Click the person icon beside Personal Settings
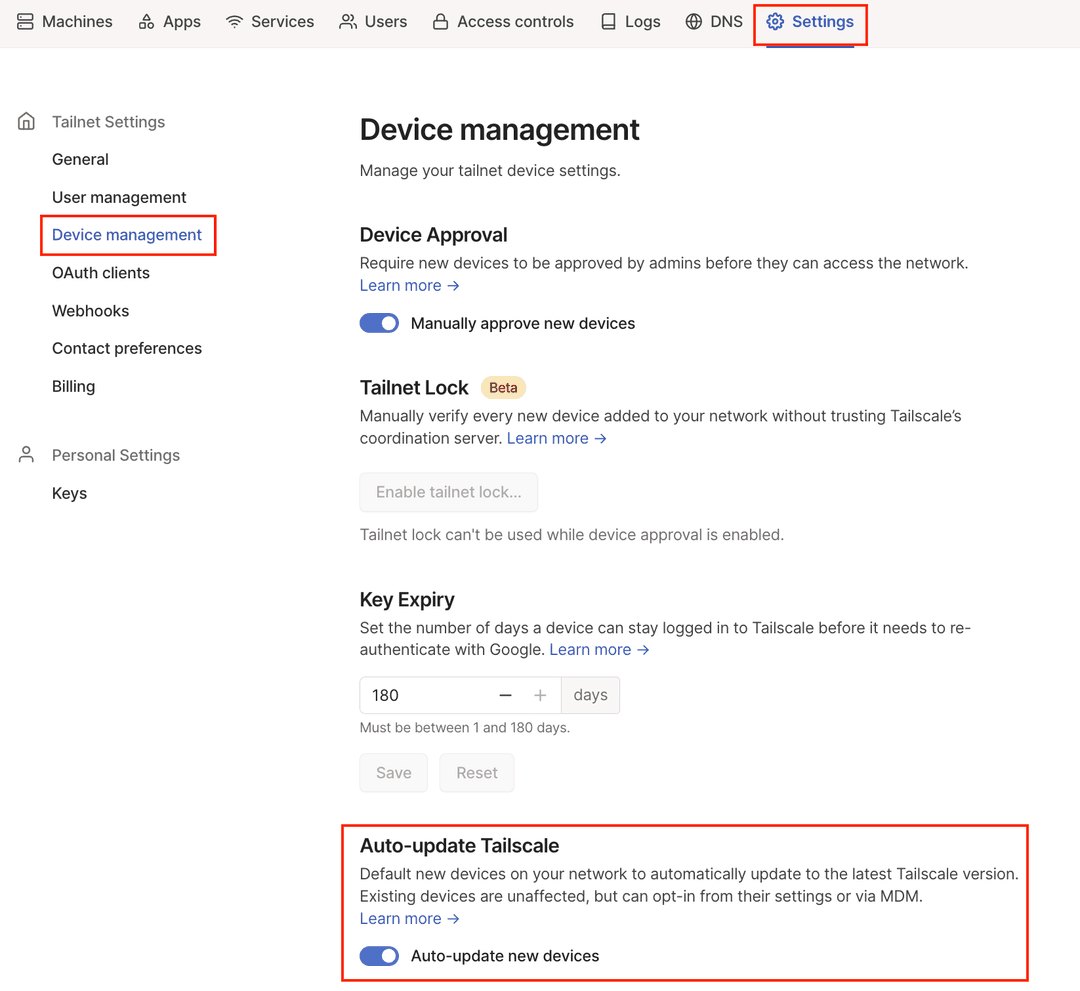Image resolution: width=1080 pixels, height=991 pixels. pyautogui.click(x=24, y=454)
